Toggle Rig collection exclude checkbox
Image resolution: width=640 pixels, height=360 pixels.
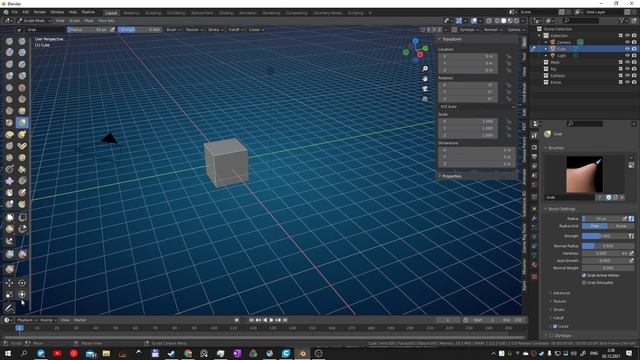tap(620, 69)
